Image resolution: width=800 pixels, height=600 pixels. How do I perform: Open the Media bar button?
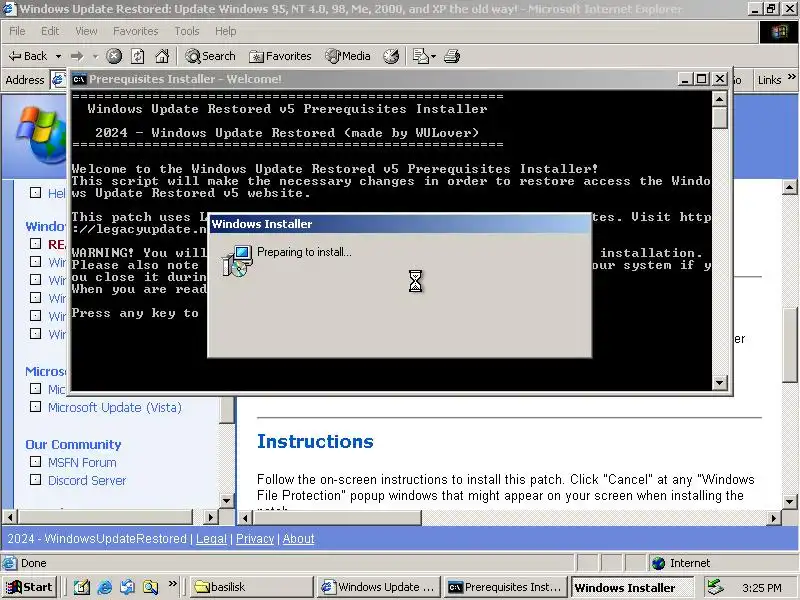[348, 56]
